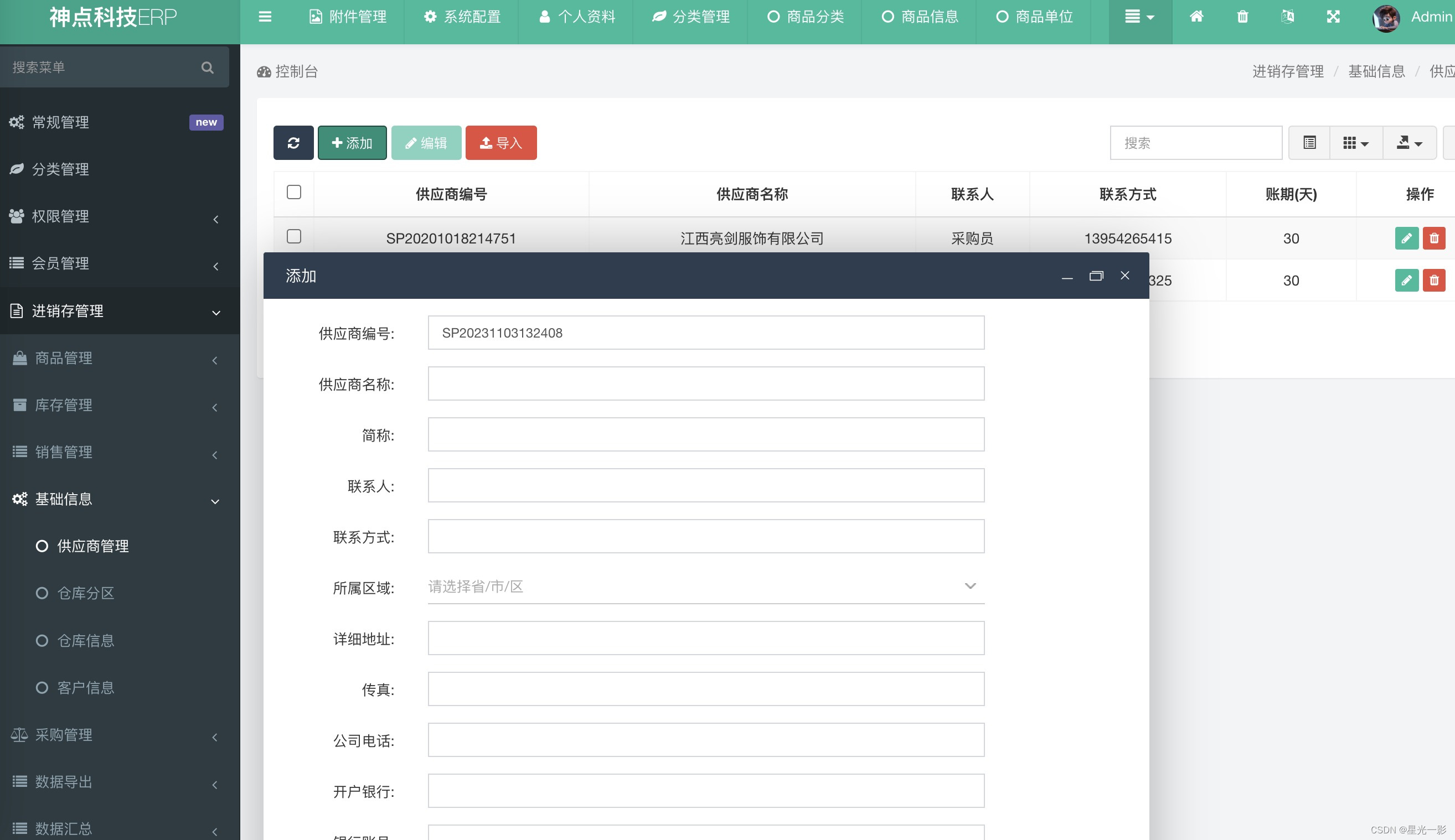Click the green 添加 button
Screen dimensions: 1455x840
pos(352,143)
